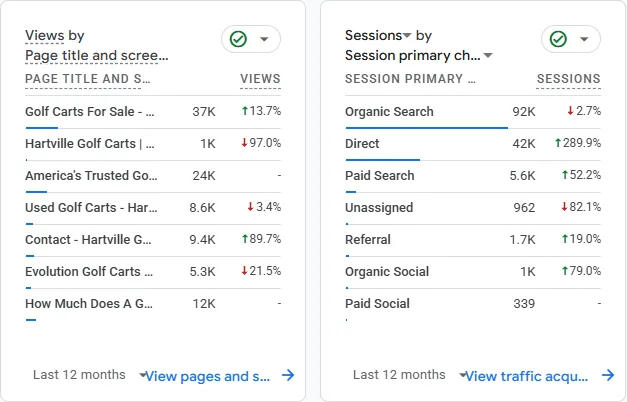Open View pages and screens link
The width and height of the screenshot is (627, 402).
tap(208, 376)
